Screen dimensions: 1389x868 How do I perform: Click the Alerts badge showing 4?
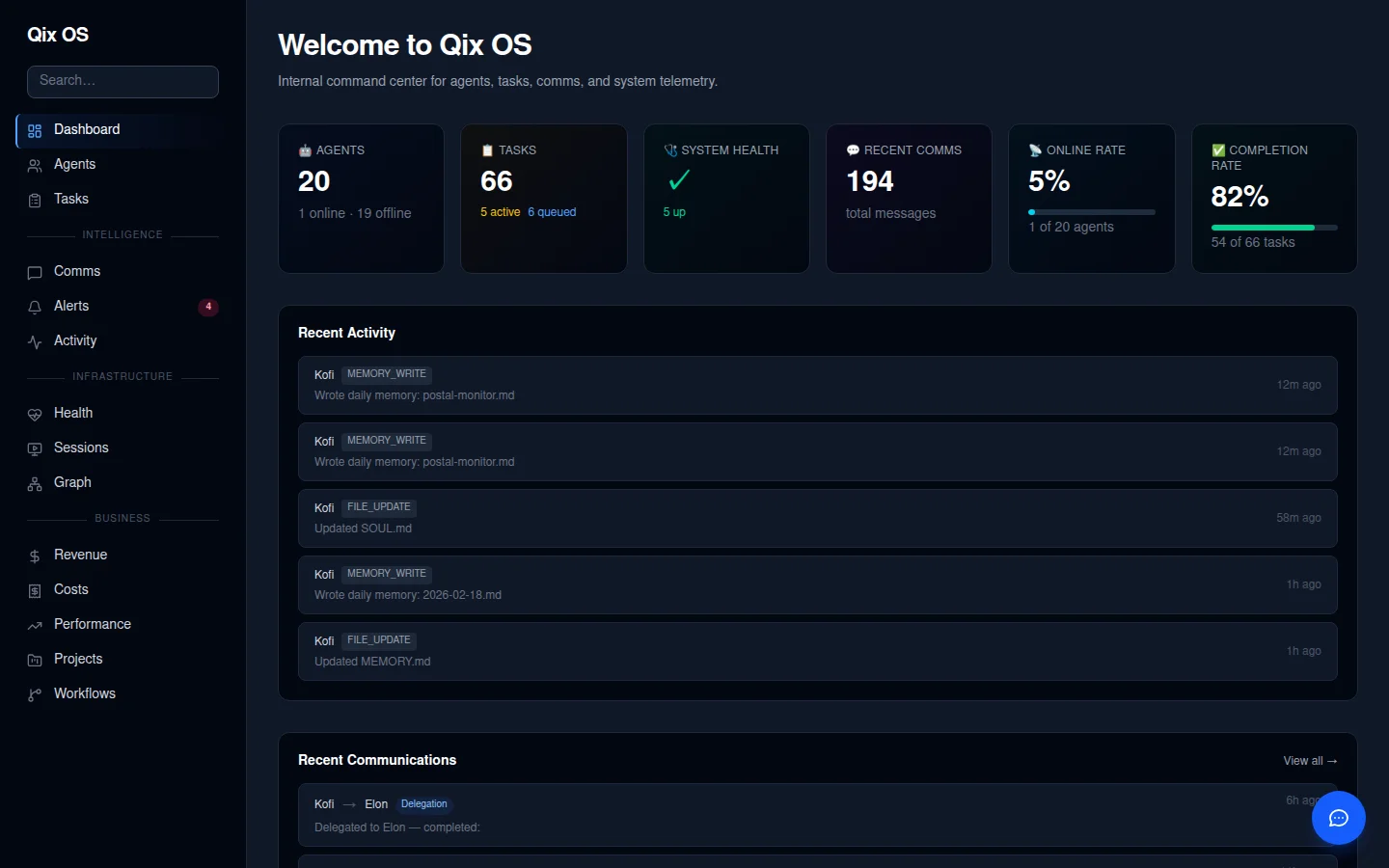207,307
